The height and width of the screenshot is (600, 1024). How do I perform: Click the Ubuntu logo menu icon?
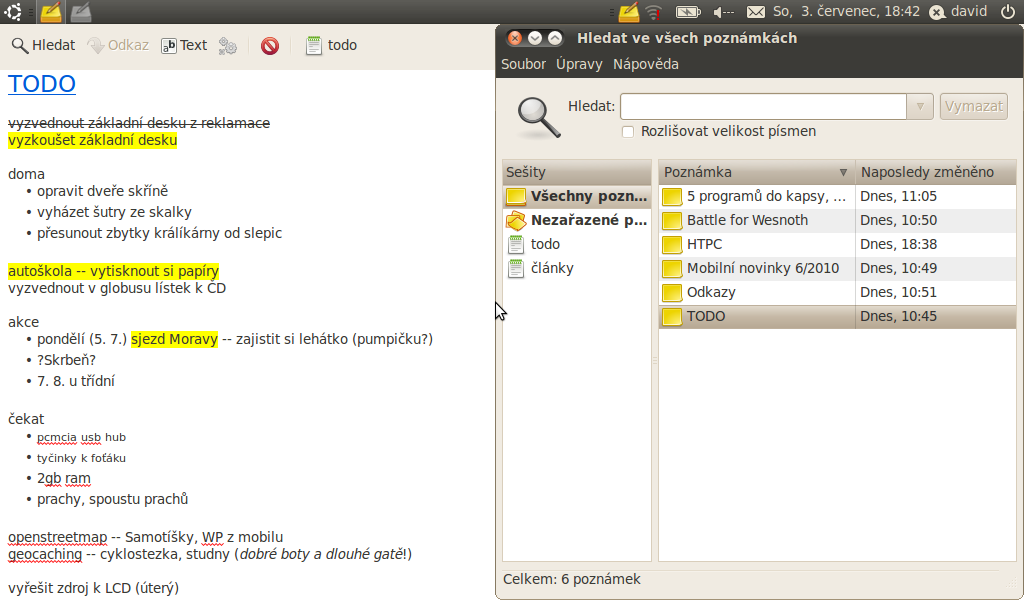click(13, 12)
